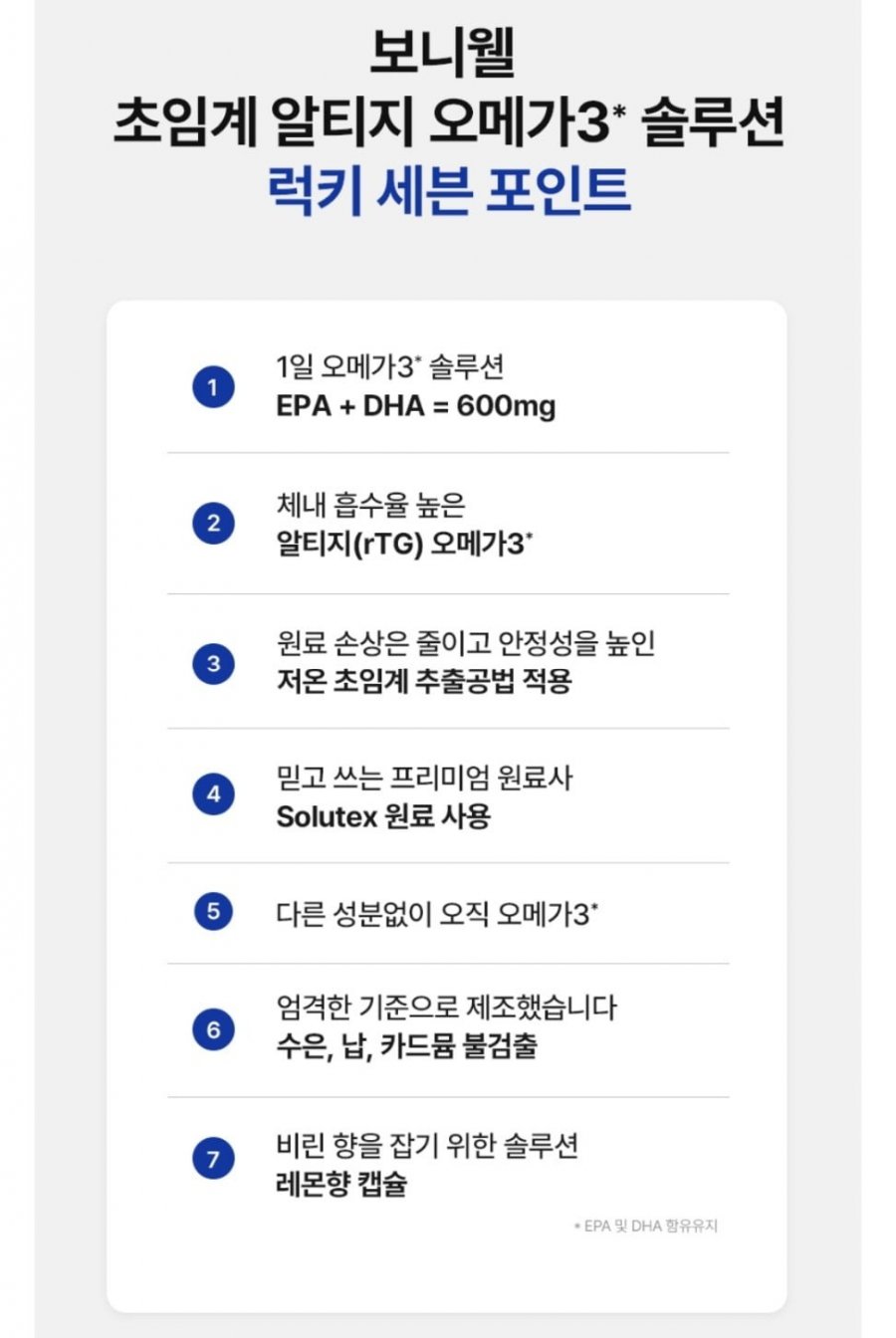Select the number 3 circle badge
Screen dimensions: 896x1338
(213, 663)
